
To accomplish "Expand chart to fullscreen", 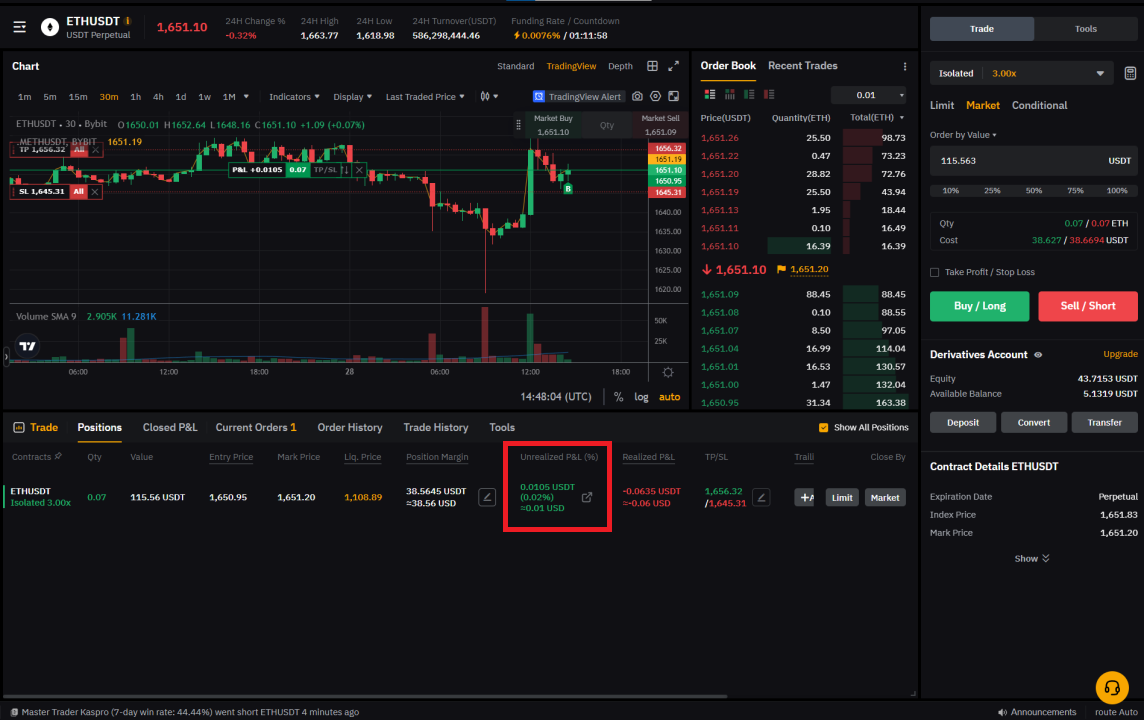I will (673, 66).
